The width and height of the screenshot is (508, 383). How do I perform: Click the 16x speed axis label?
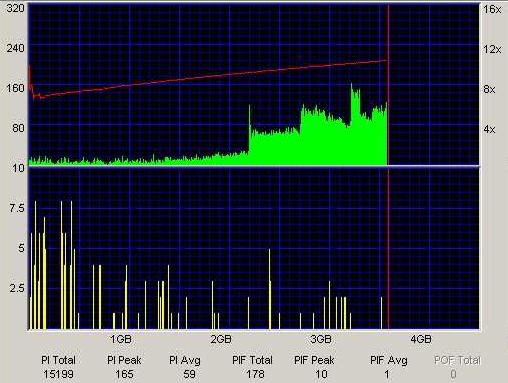pyautogui.click(x=492, y=9)
